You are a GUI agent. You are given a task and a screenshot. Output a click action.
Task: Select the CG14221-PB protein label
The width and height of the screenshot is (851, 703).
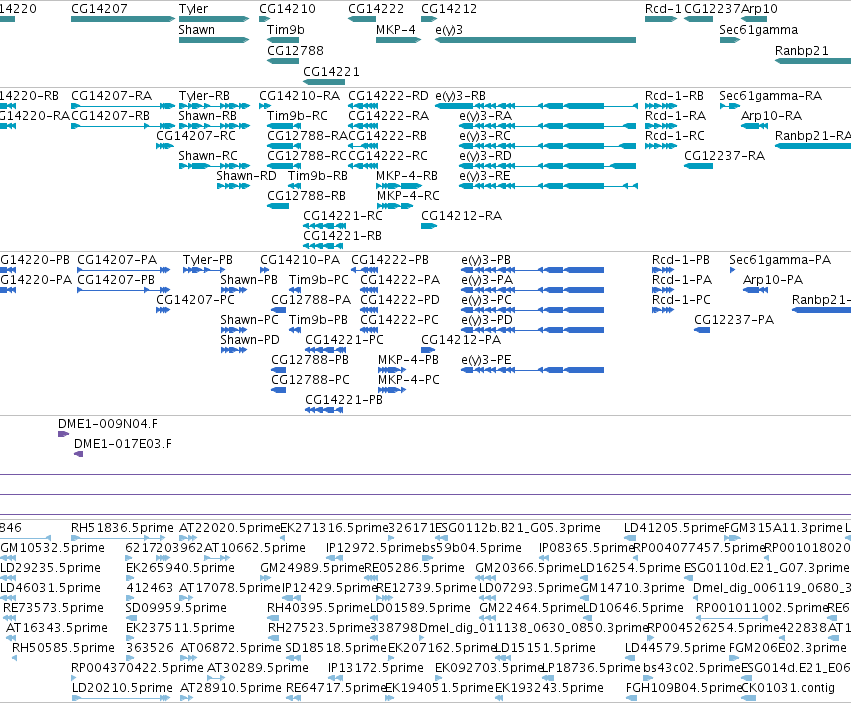point(344,400)
